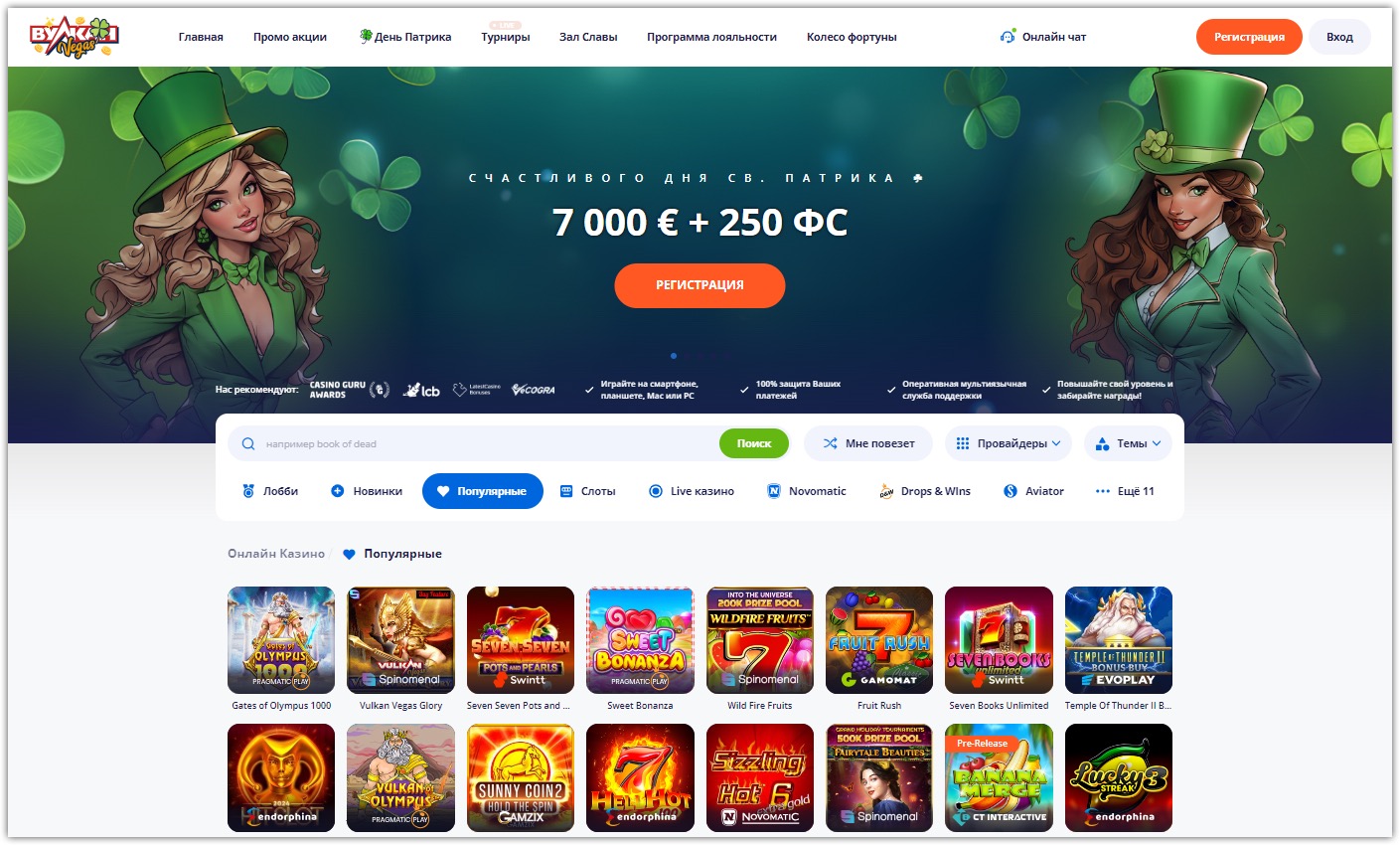Open the Drops & Wins category
This screenshot has height=845, width=1400.
point(925,491)
